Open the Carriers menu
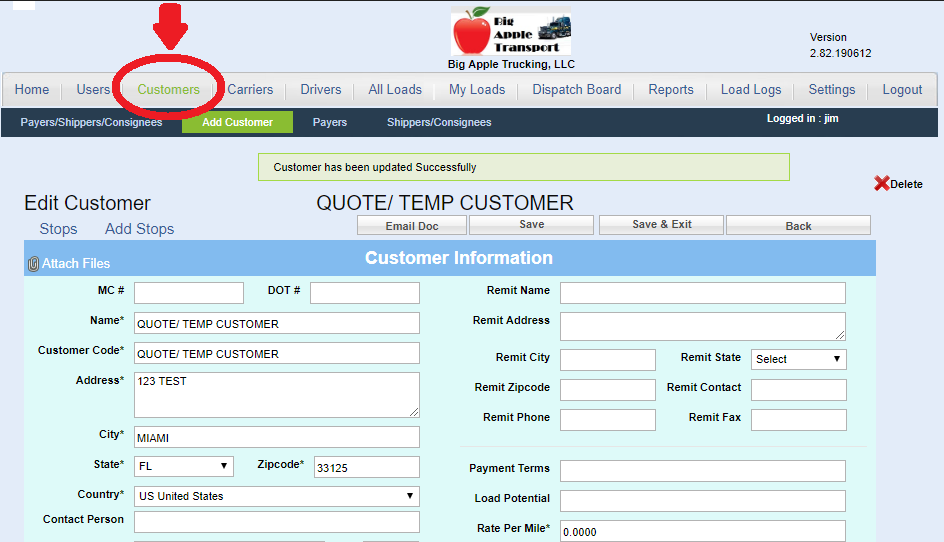944x542 pixels. pos(250,90)
